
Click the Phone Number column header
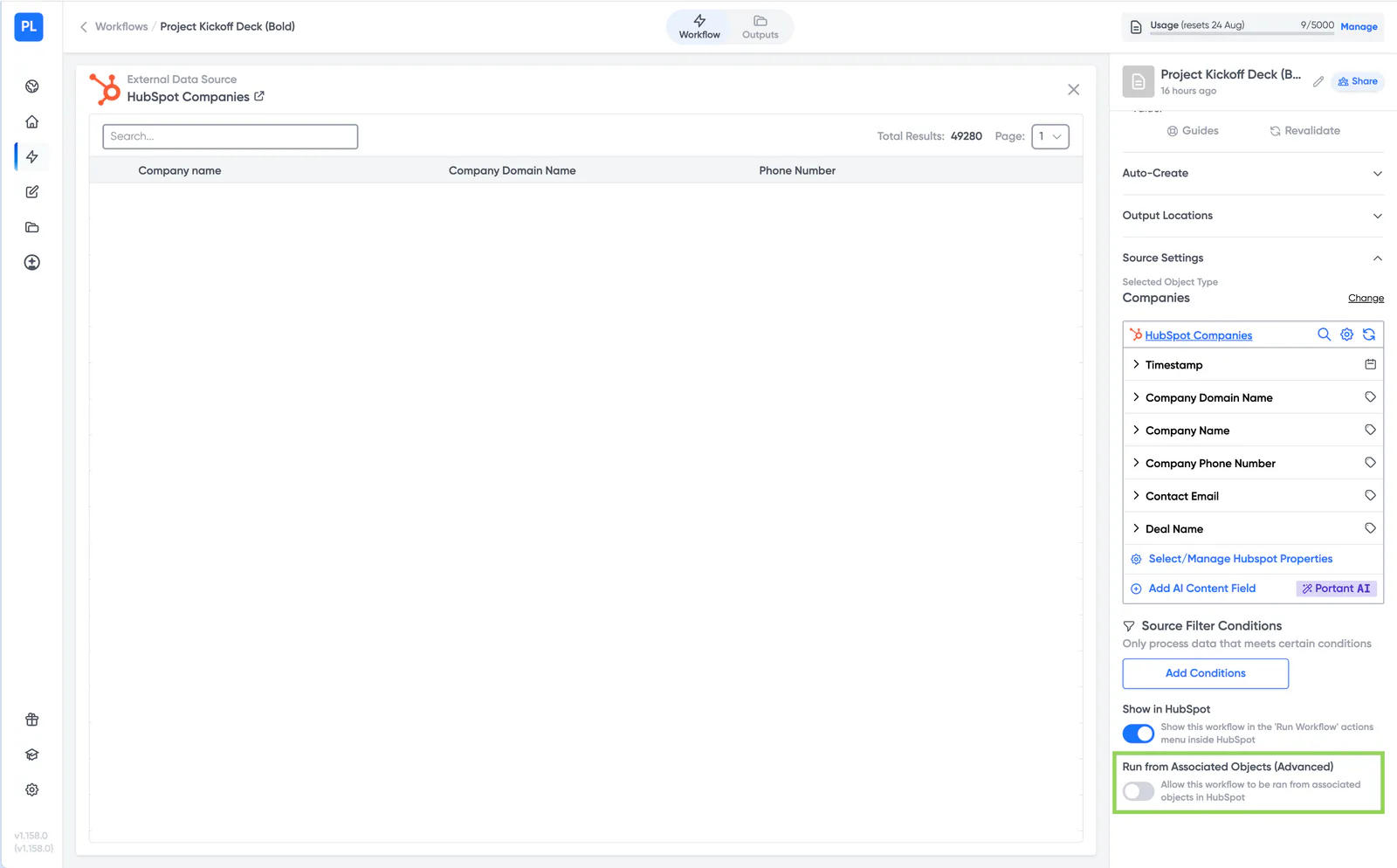797,170
